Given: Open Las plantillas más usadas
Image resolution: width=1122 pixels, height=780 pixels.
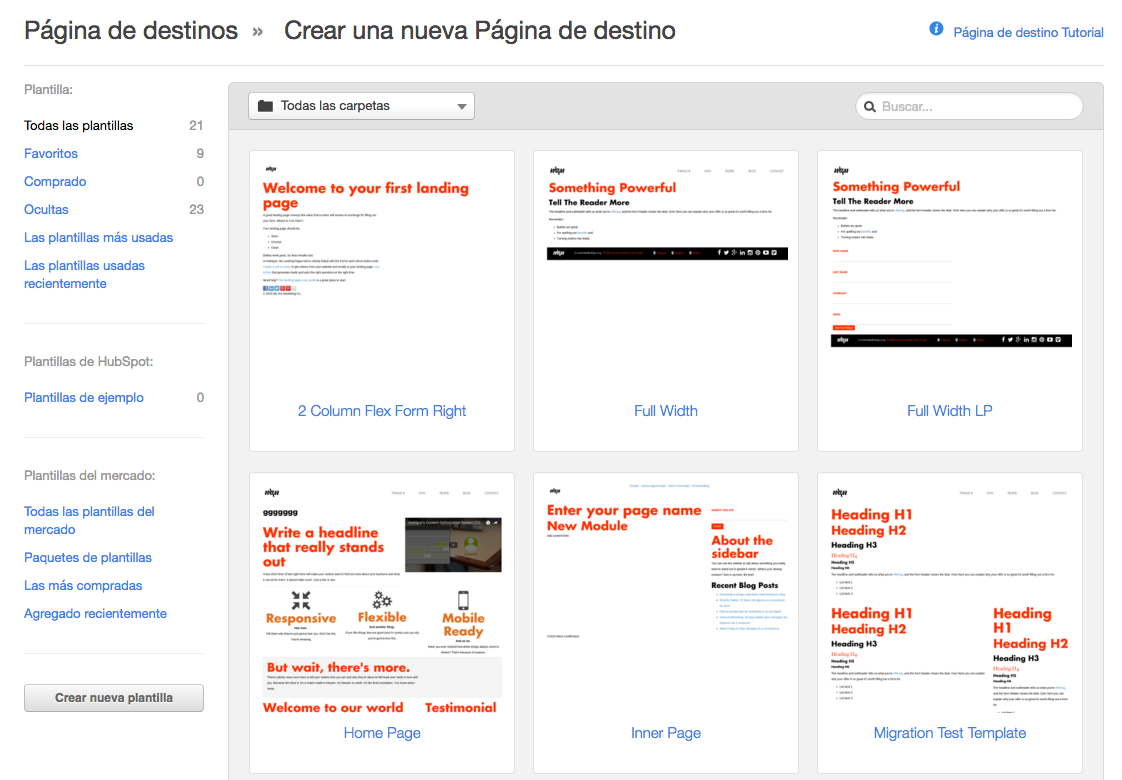Looking at the screenshot, I should pos(98,238).
